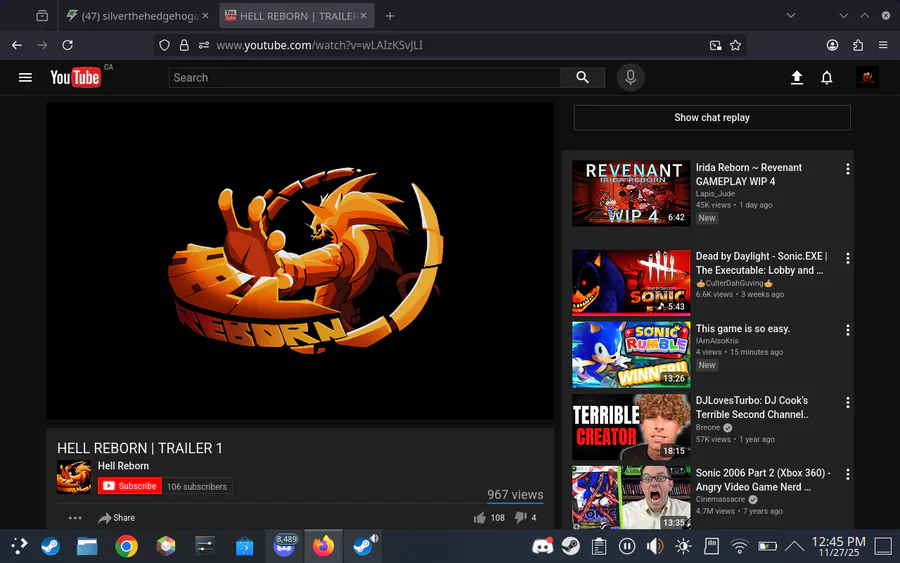This screenshot has width=900, height=563.
Task: Open options menu for Irida Reborn video
Action: 847,169
